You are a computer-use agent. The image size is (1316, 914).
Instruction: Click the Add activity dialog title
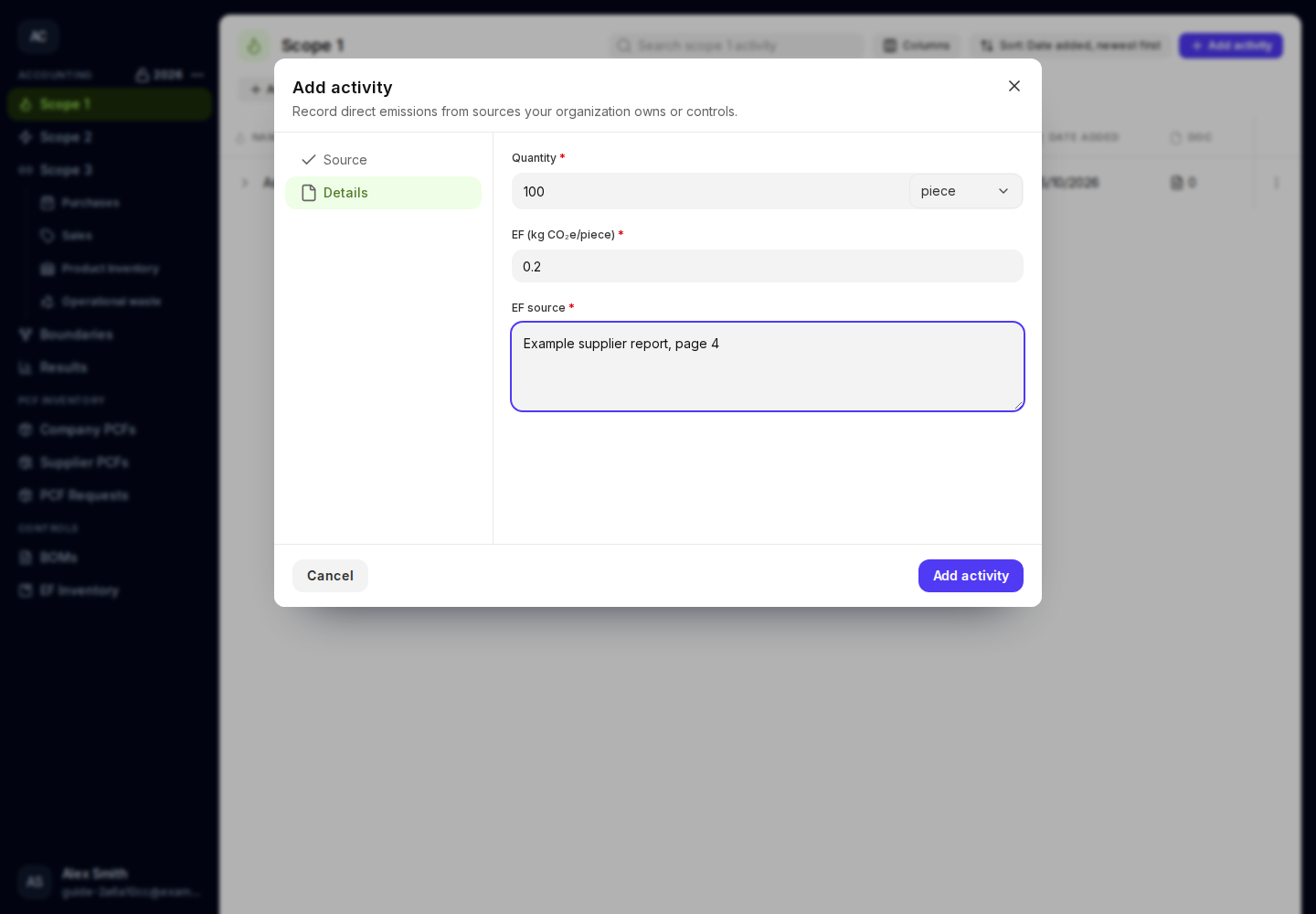pyautogui.click(x=343, y=88)
